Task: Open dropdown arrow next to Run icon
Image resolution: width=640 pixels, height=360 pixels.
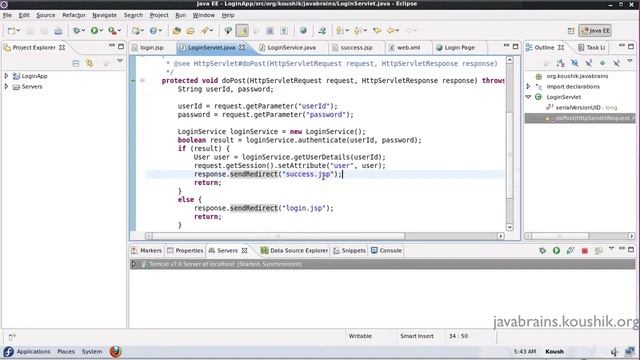Action: pos(101,31)
